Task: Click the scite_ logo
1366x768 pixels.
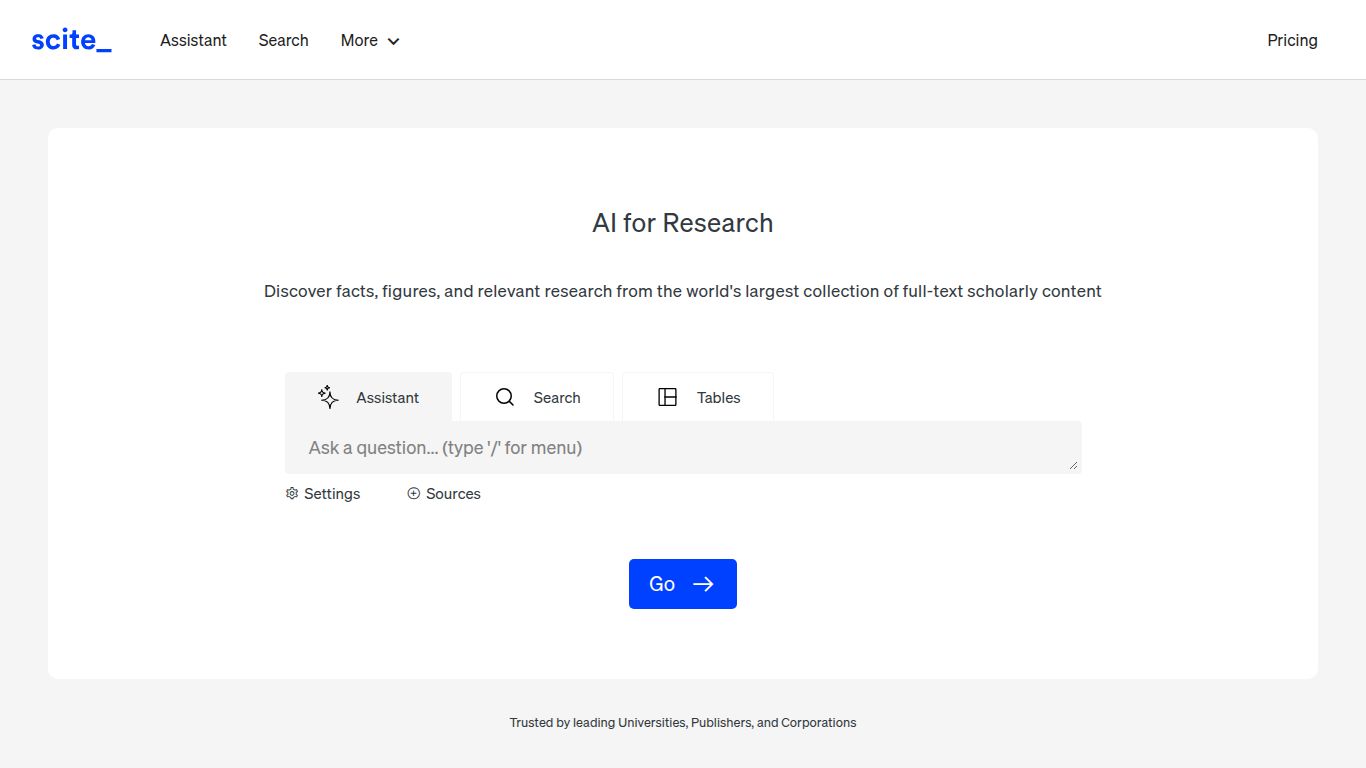Action: (71, 40)
